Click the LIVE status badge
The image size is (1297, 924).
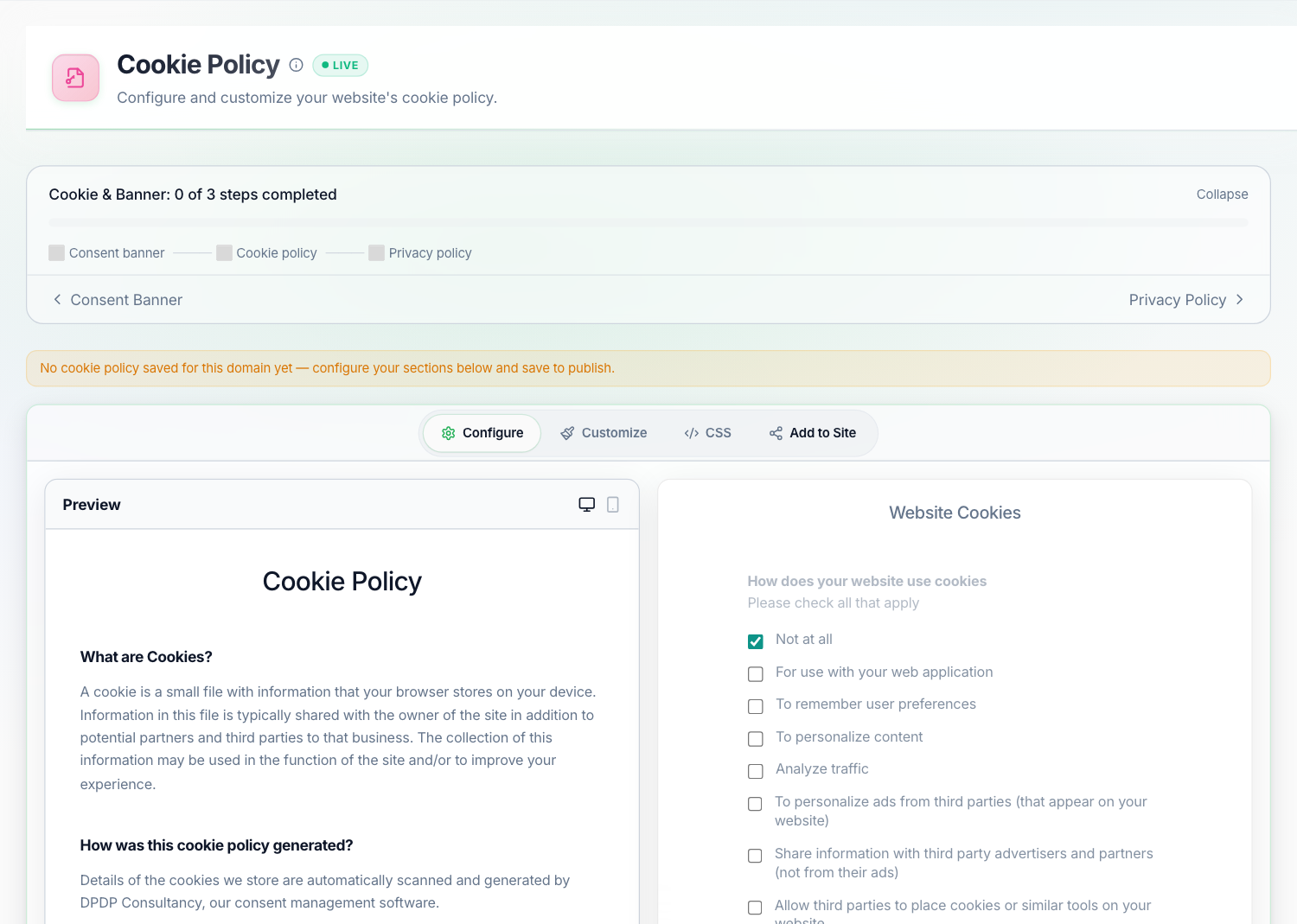(341, 65)
